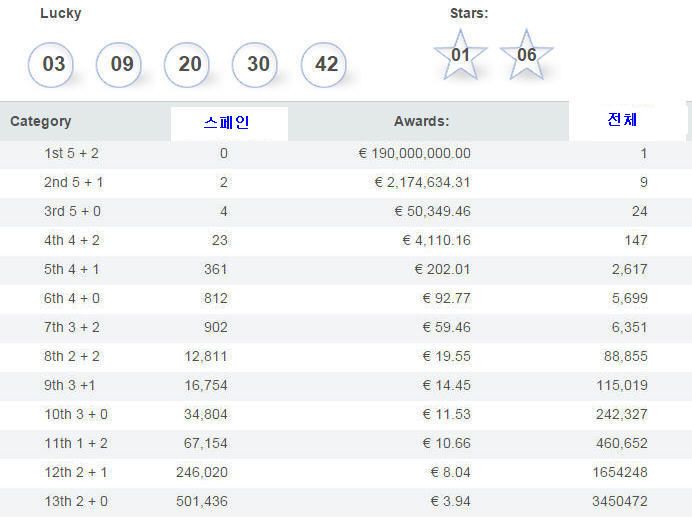
Task: Open the 스페인 column header link
Action: tap(226, 122)
